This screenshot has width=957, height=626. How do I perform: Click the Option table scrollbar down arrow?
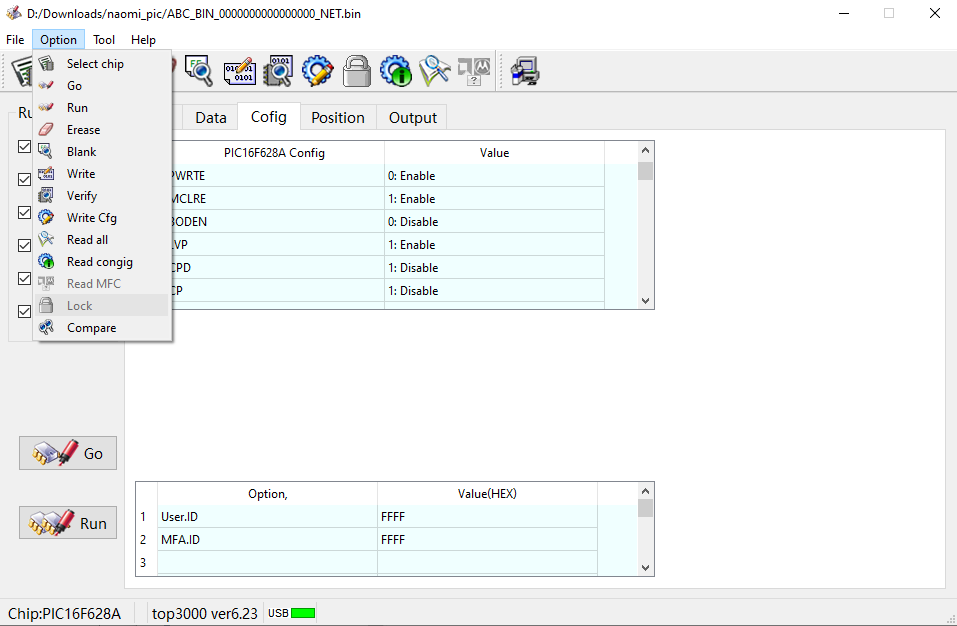coord(645,567)
